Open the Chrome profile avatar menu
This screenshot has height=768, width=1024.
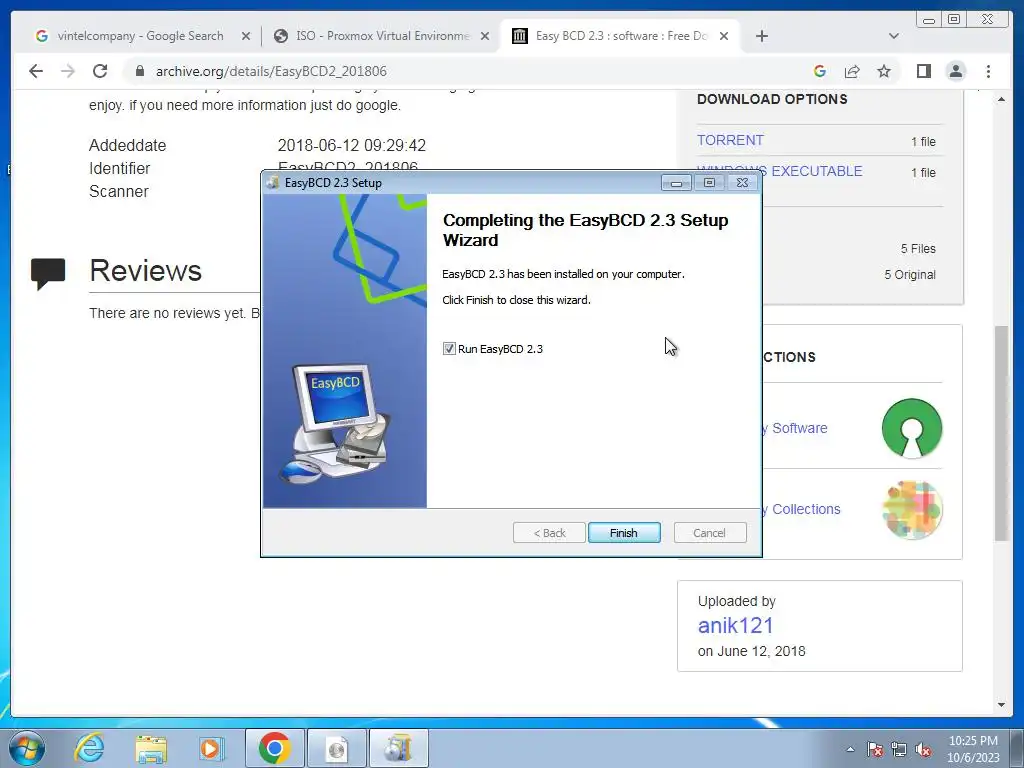pos(955,71)
